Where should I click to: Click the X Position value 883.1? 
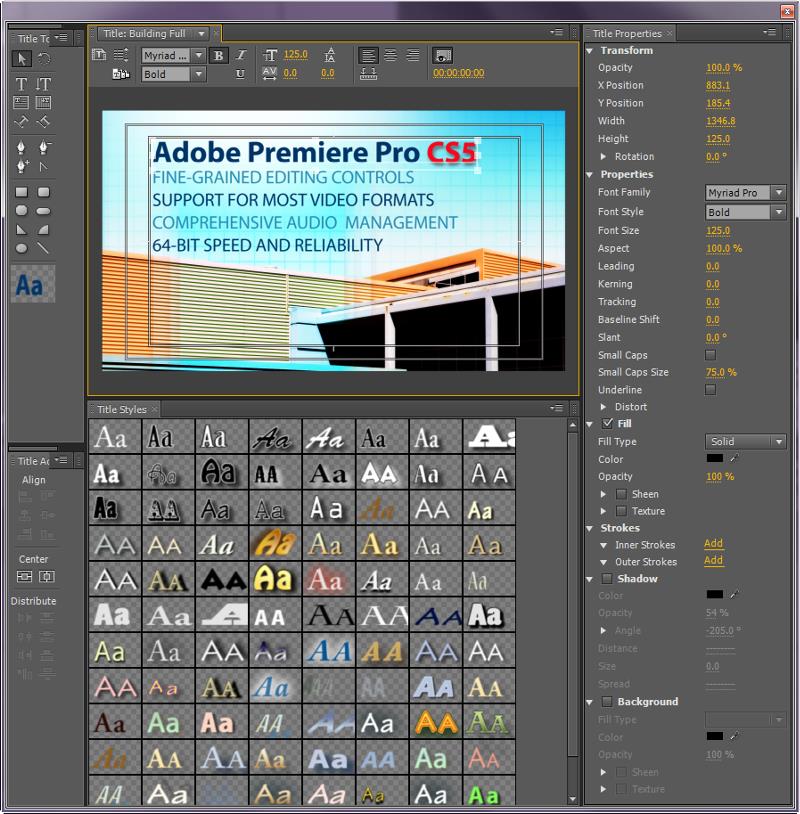pos(718,85)
